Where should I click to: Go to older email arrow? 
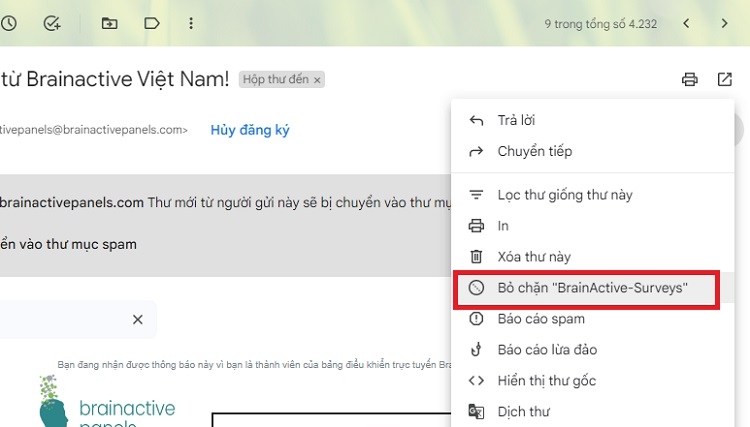tap(724, 23)
